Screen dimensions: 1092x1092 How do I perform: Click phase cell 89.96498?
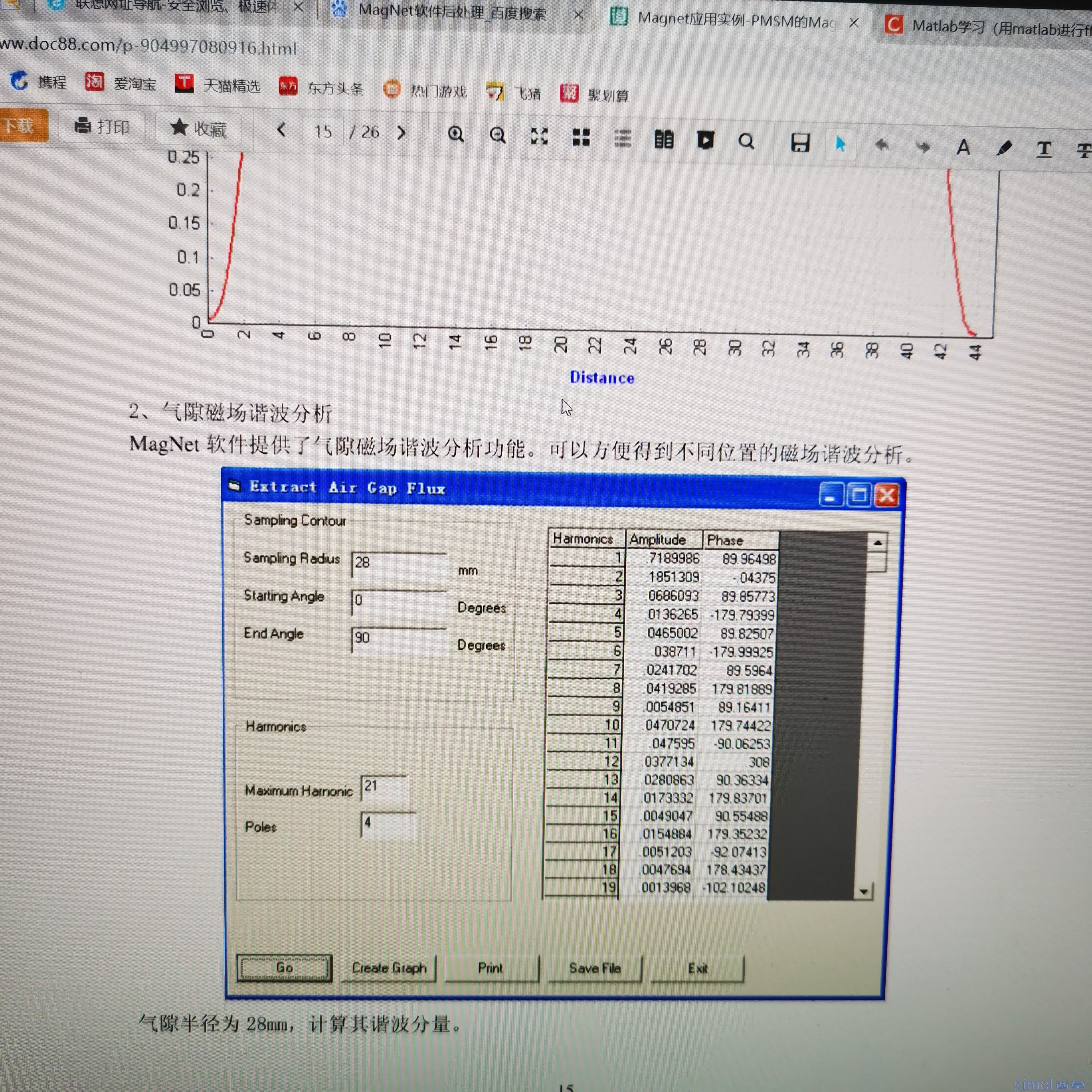740,559
